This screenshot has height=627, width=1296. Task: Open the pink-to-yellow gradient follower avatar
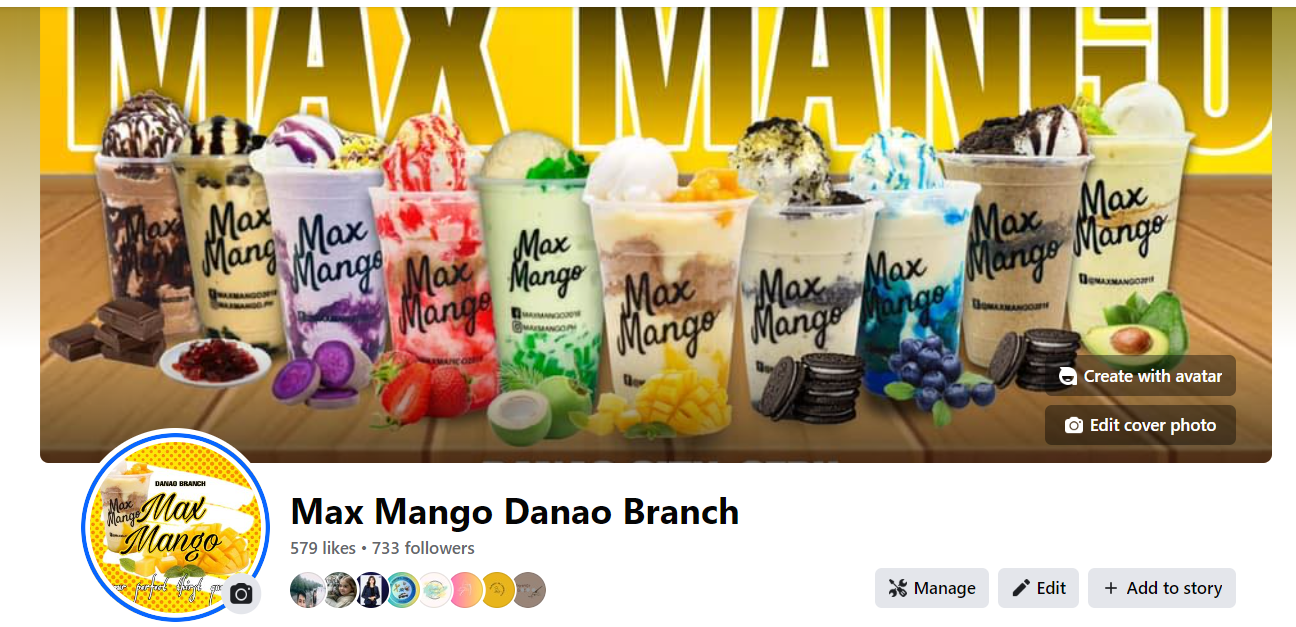pos(466,590)
